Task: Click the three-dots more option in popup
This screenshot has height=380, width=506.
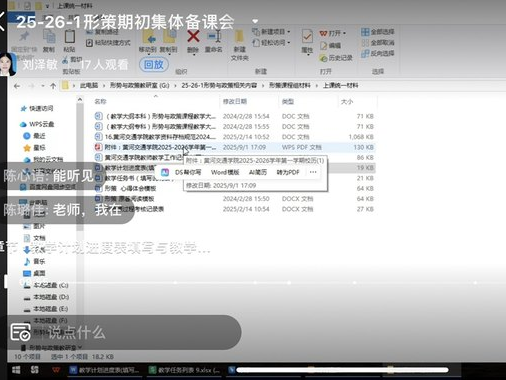Action: pos(313,172)
